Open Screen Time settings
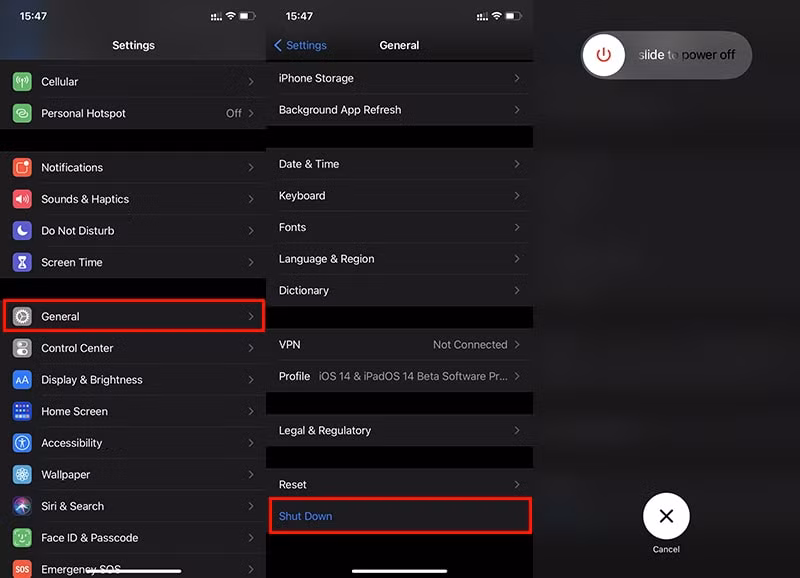Screen dimensions: 800x578 (133, 262)
